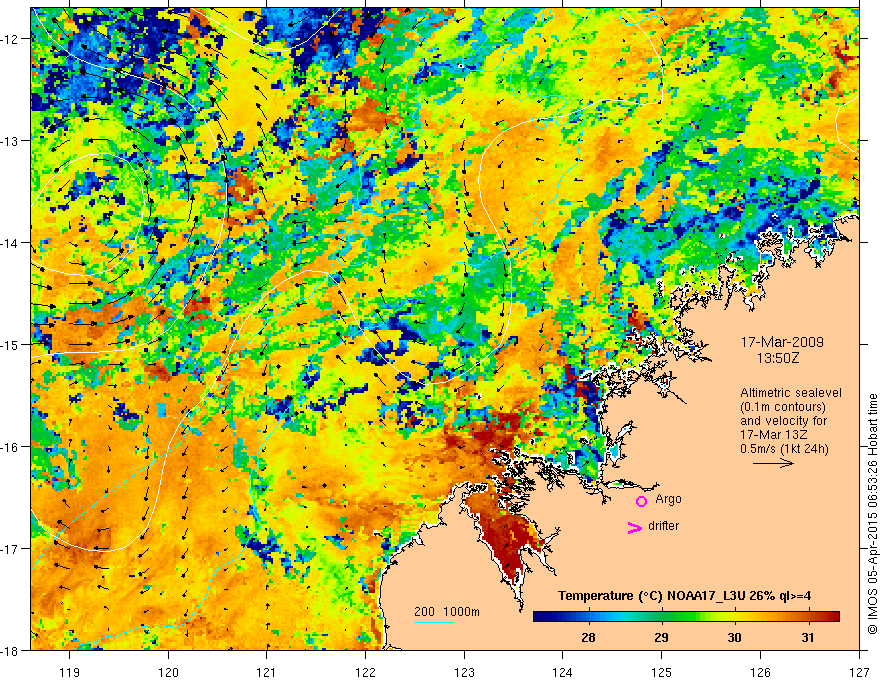The height and width of the screenshot is (680, 880).
Task: Click longitude axis label '125'
Action: (x=662, y=672)
